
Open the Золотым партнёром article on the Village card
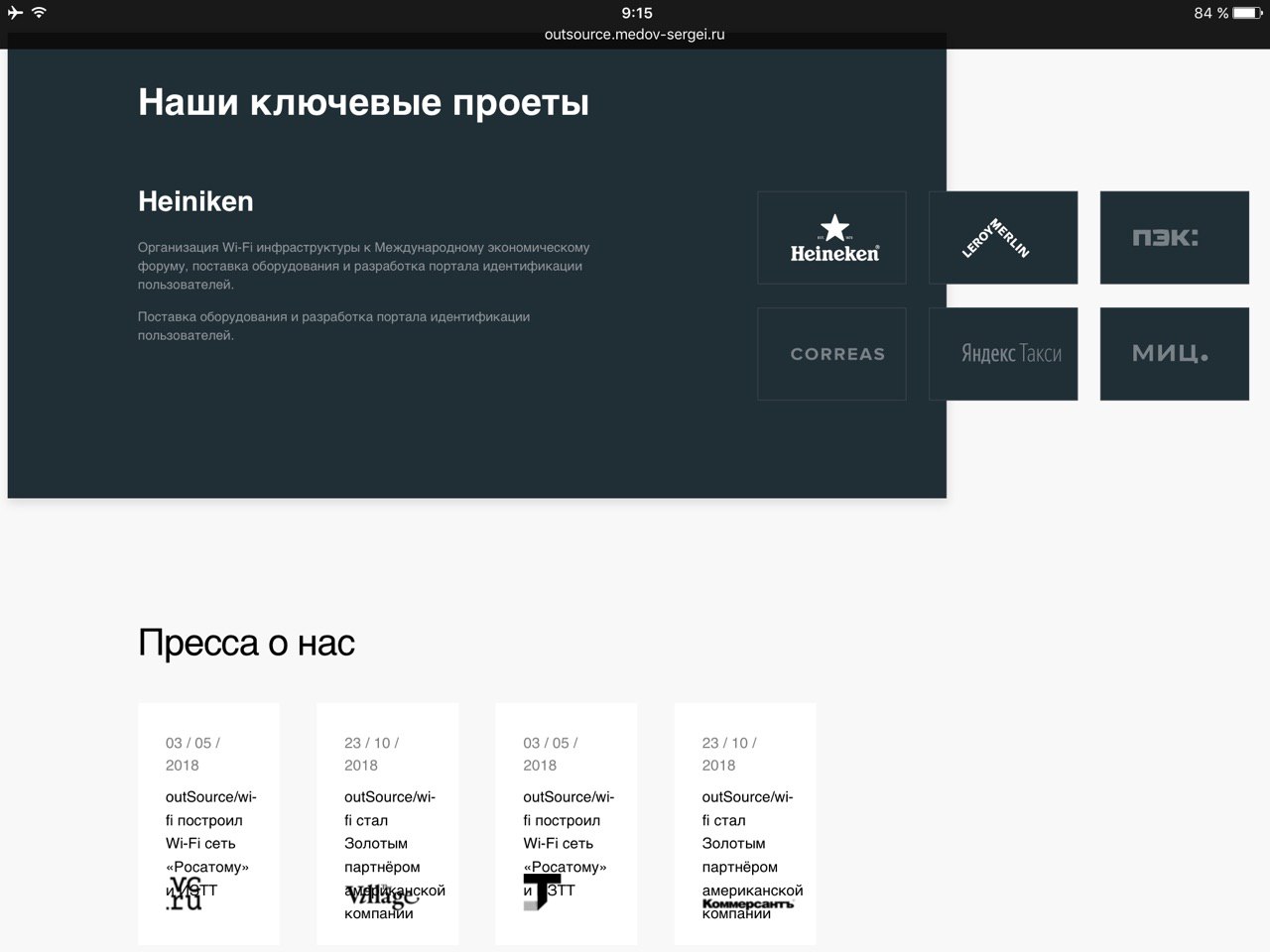click(x=395, y=855)
